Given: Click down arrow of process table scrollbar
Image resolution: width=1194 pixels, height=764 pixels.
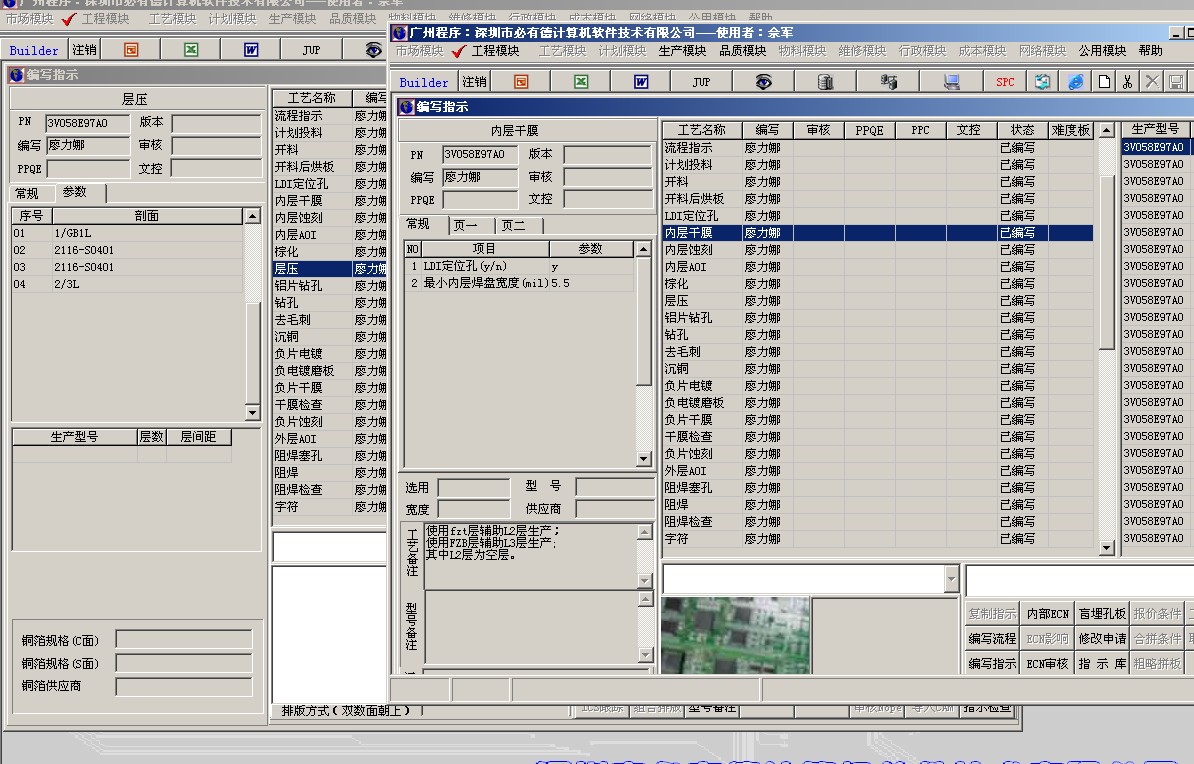Looking at the screenshot, I should [1106, 547].
